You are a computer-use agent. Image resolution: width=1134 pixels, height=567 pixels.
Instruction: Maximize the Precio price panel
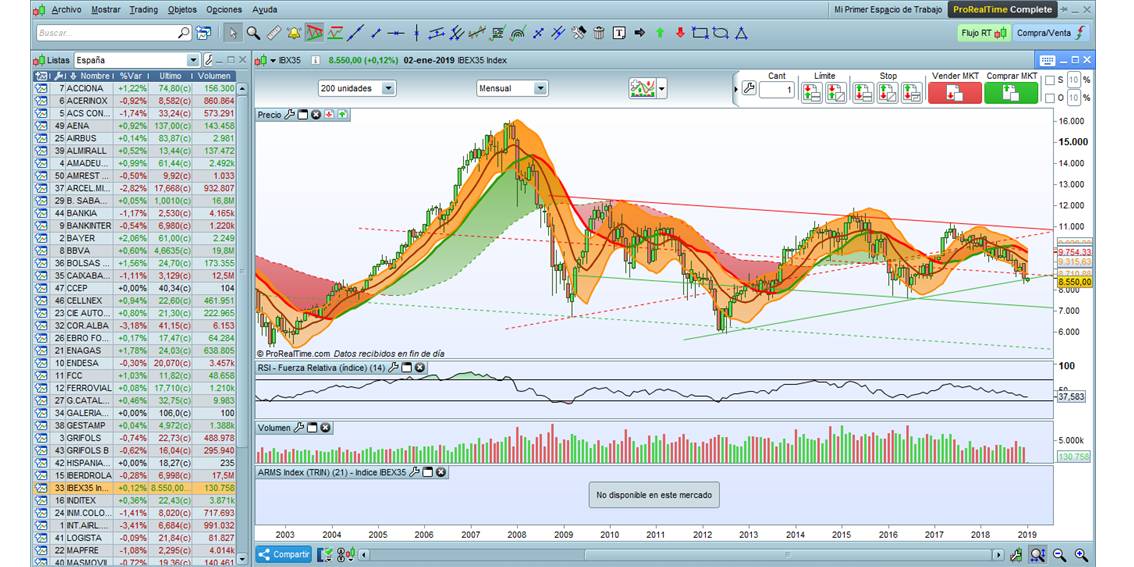pos(303,114)
